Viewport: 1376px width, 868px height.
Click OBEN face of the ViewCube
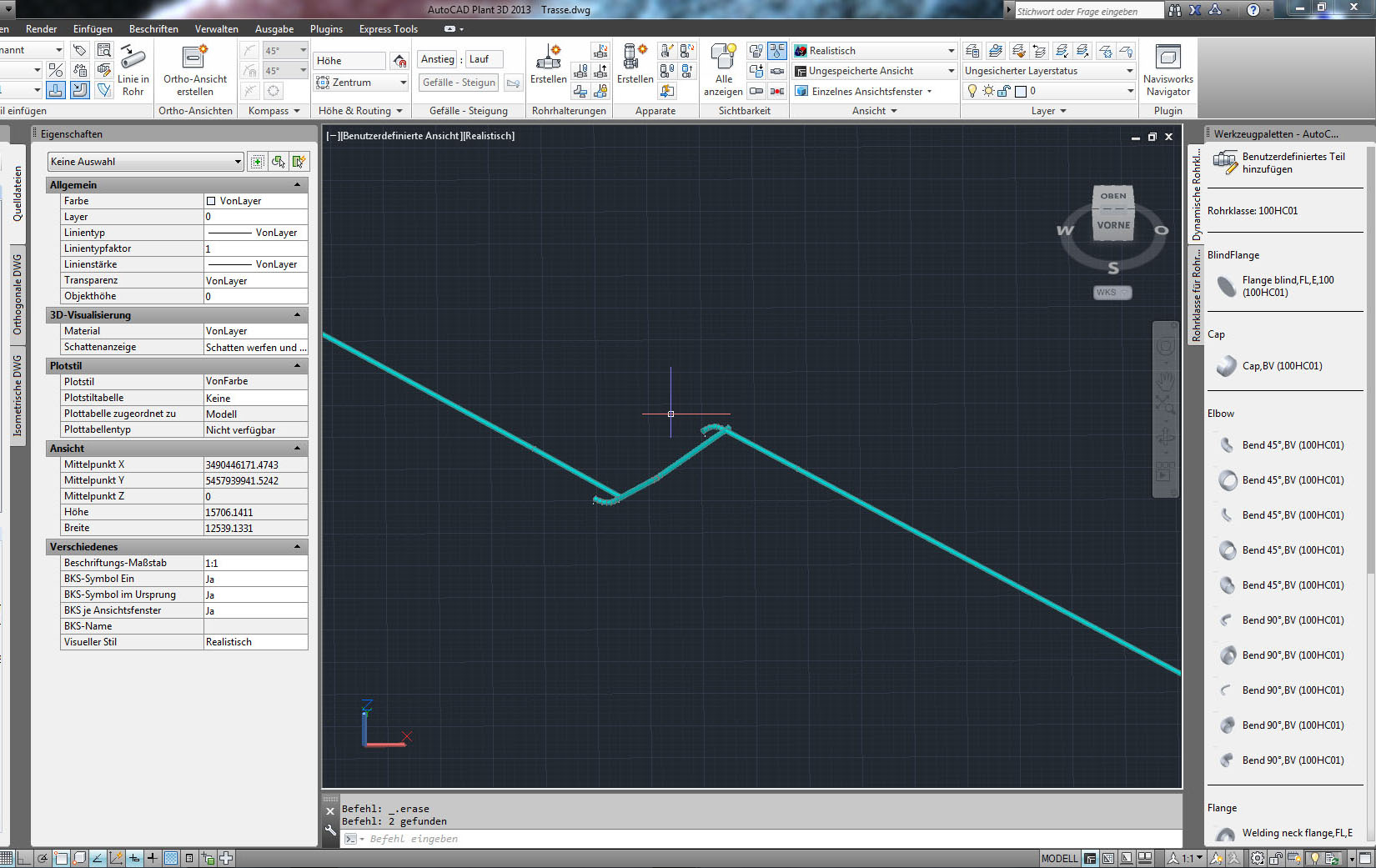click(1112, 196)
